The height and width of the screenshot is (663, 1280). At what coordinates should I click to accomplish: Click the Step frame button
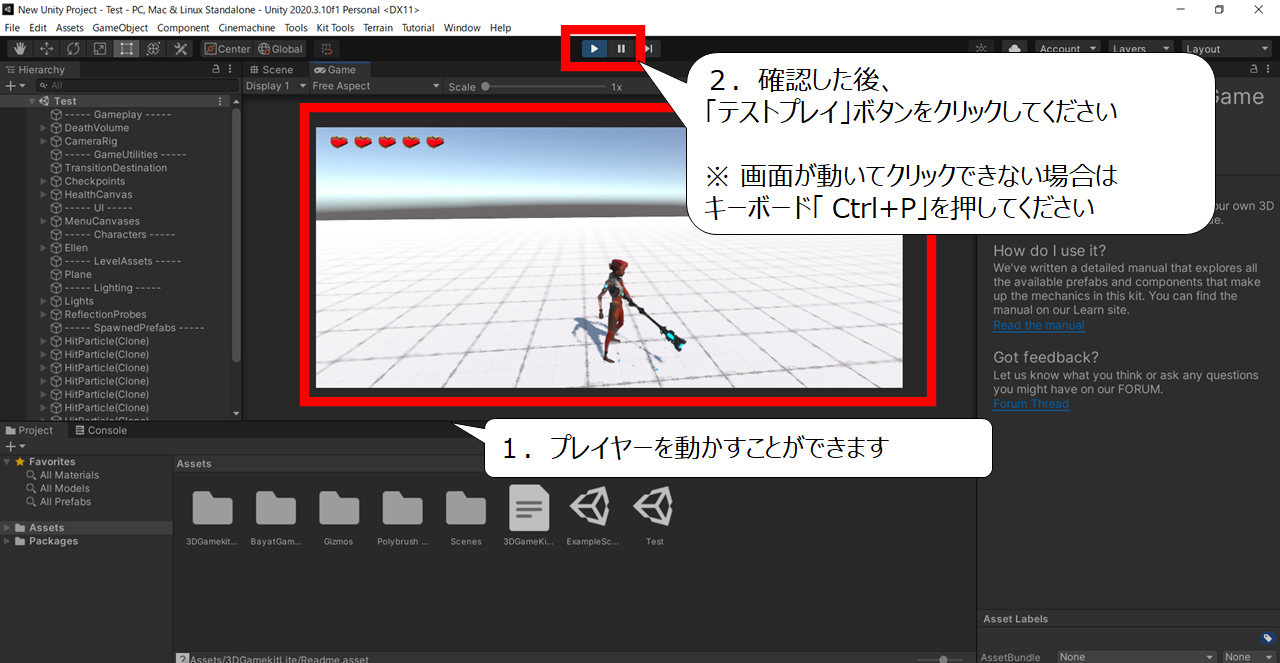[648, 48]
